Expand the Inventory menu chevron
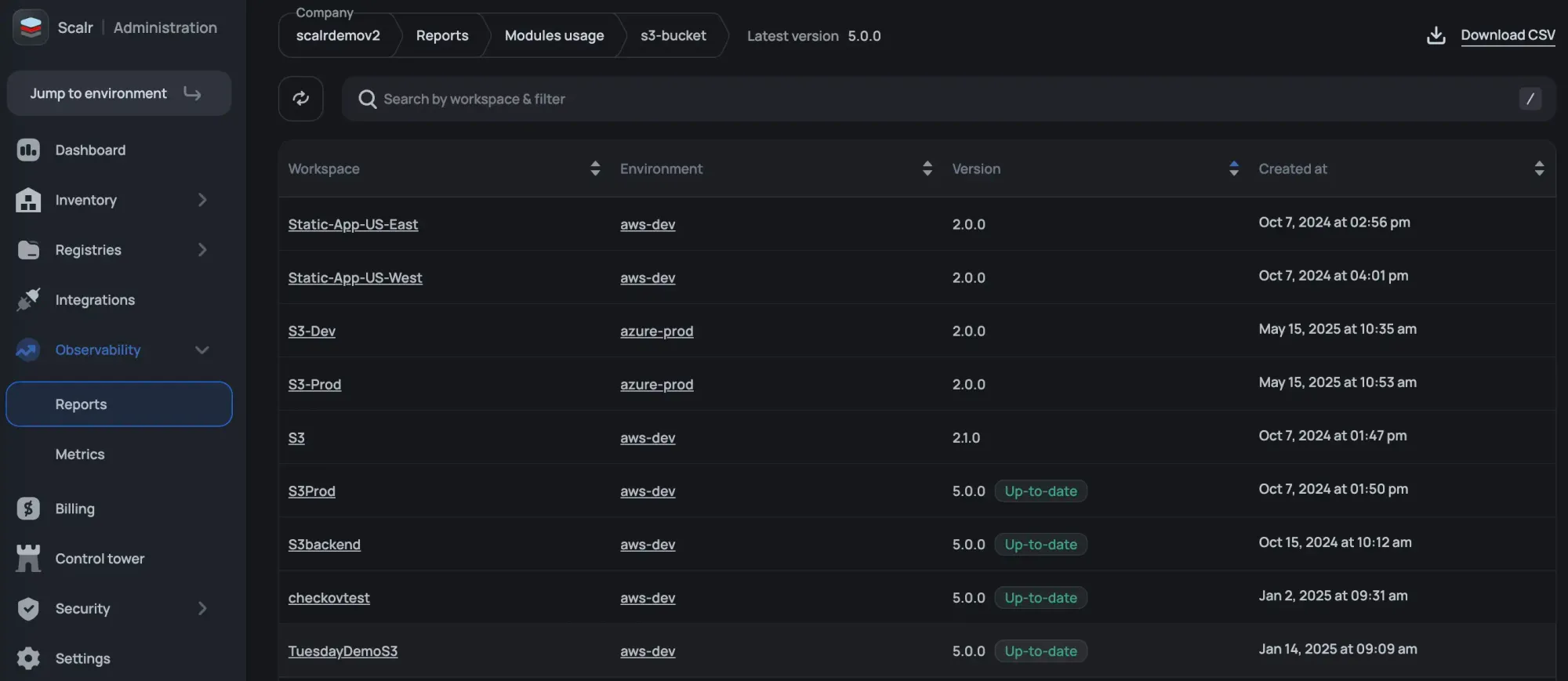The width and height of the screenshot is (1568, 681). coord(202,200)
